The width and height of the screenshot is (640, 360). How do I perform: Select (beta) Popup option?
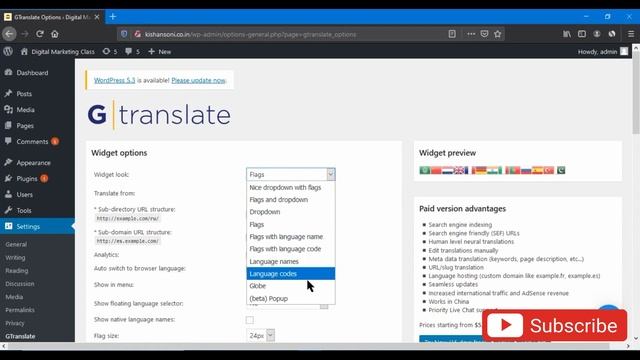291,298
